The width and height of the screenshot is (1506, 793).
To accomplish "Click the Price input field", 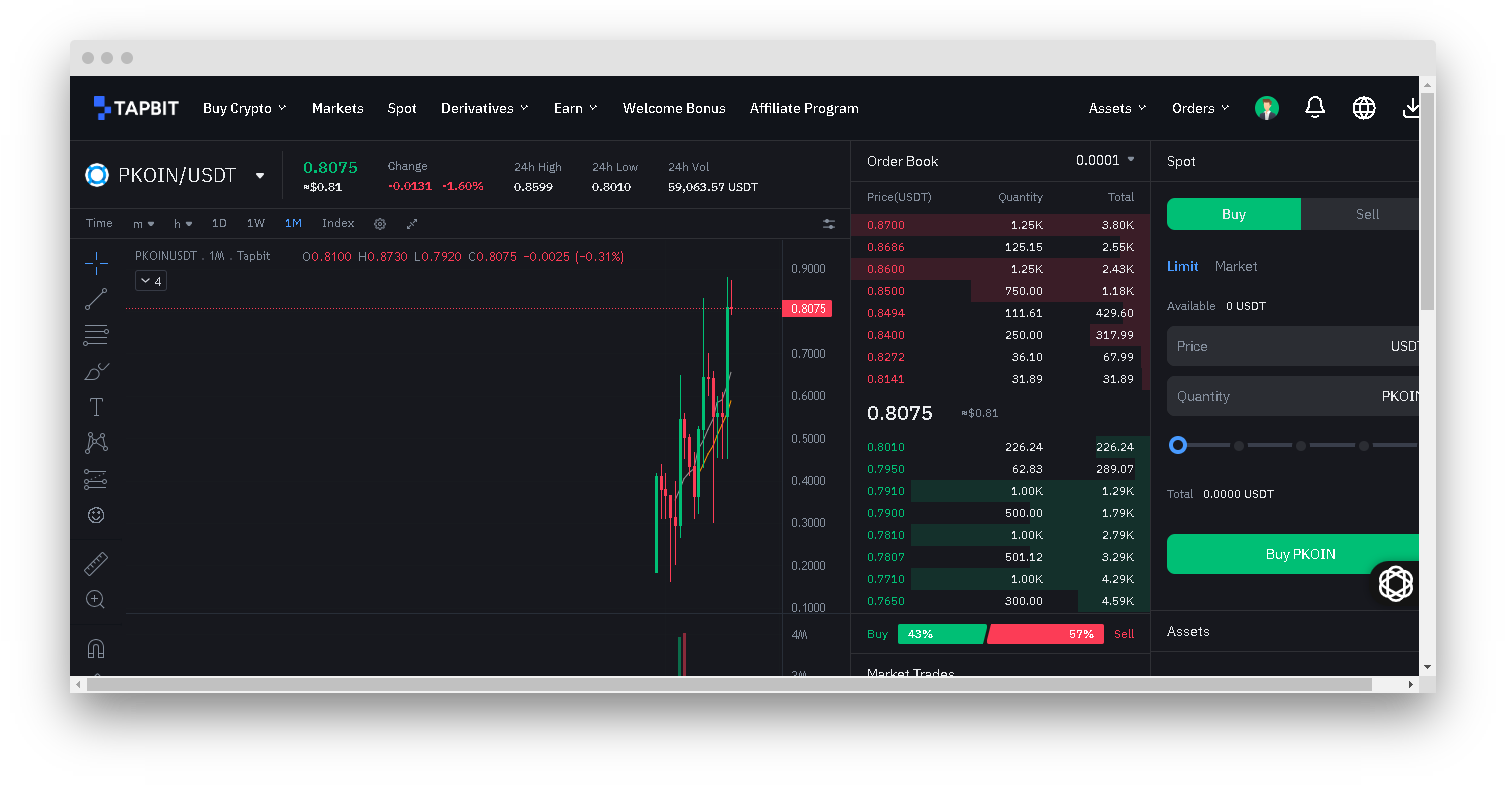I will tap(1293, 346).
